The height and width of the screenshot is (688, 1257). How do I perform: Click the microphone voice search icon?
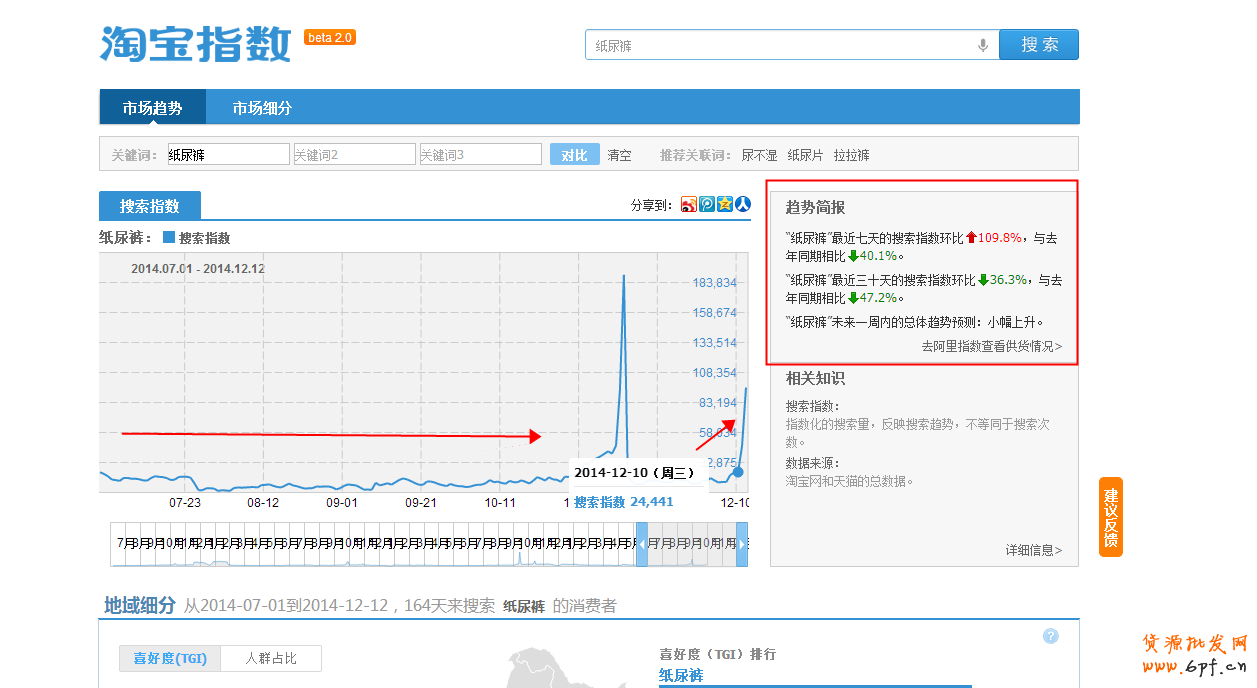click(x=983, y=45)
